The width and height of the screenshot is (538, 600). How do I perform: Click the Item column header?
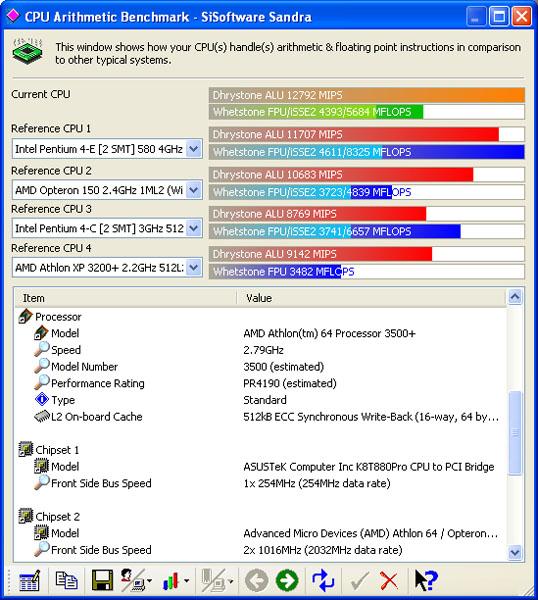125,298
